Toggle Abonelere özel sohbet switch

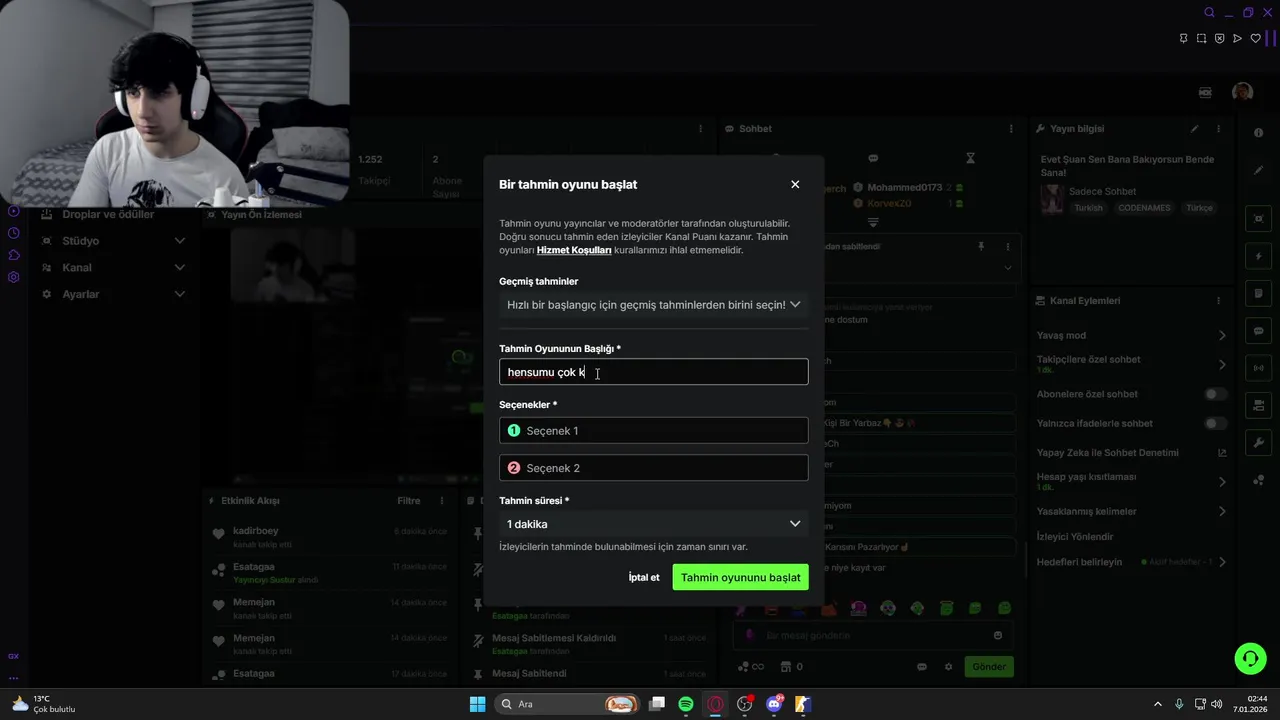(1215, 394)
